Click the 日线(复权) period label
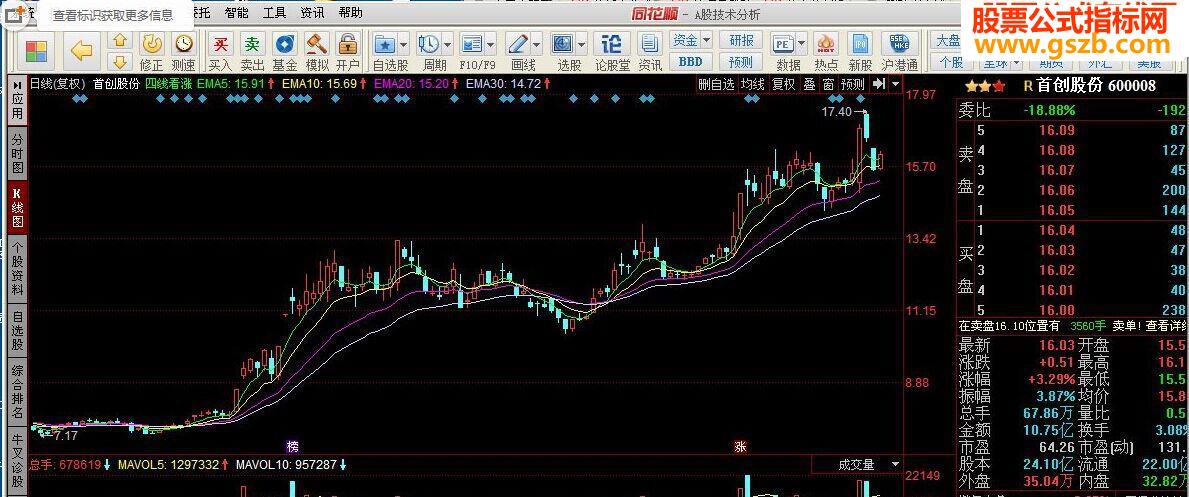Screen dimensions: 1189x497 coord(58,83)
